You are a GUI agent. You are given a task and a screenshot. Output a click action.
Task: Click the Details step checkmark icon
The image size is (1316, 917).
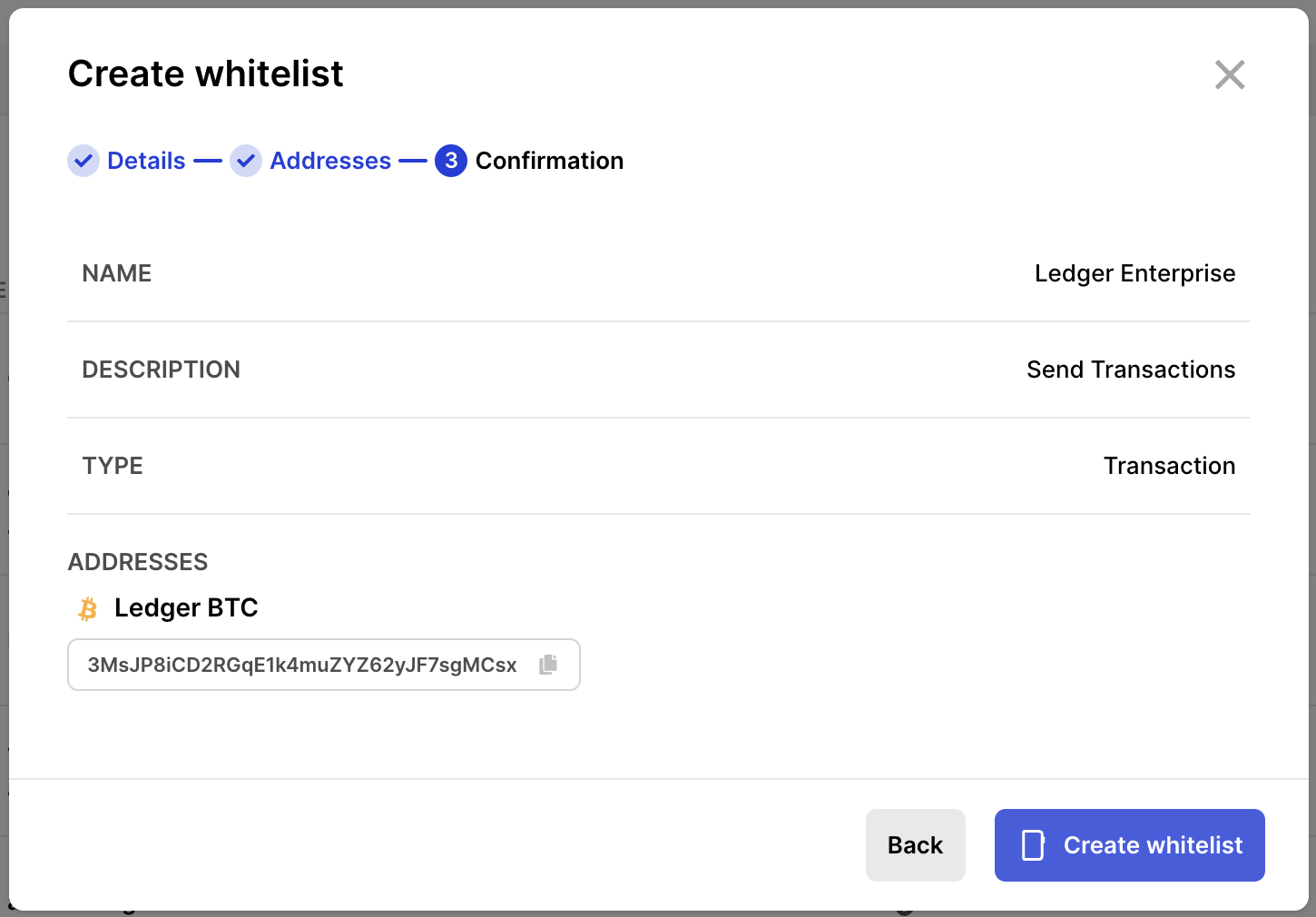(83, 161)
